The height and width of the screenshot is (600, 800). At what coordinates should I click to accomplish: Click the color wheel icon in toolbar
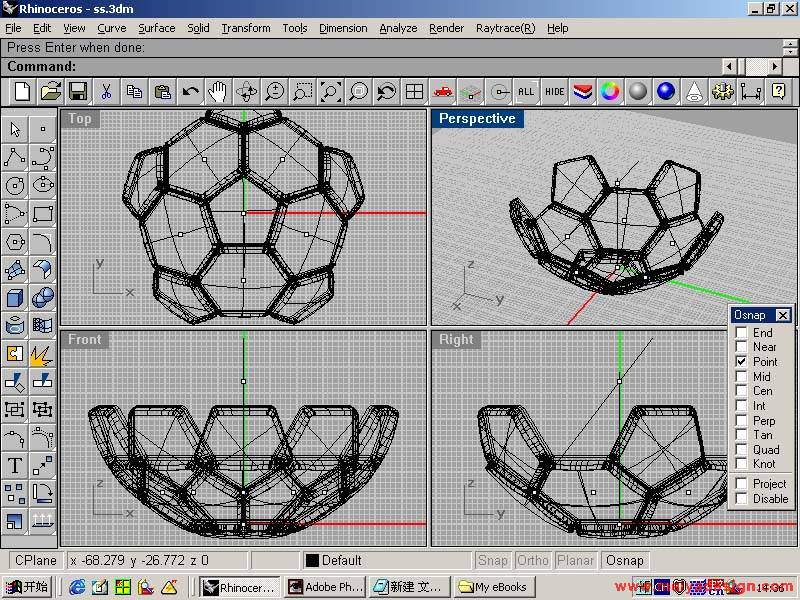[610, 92]
